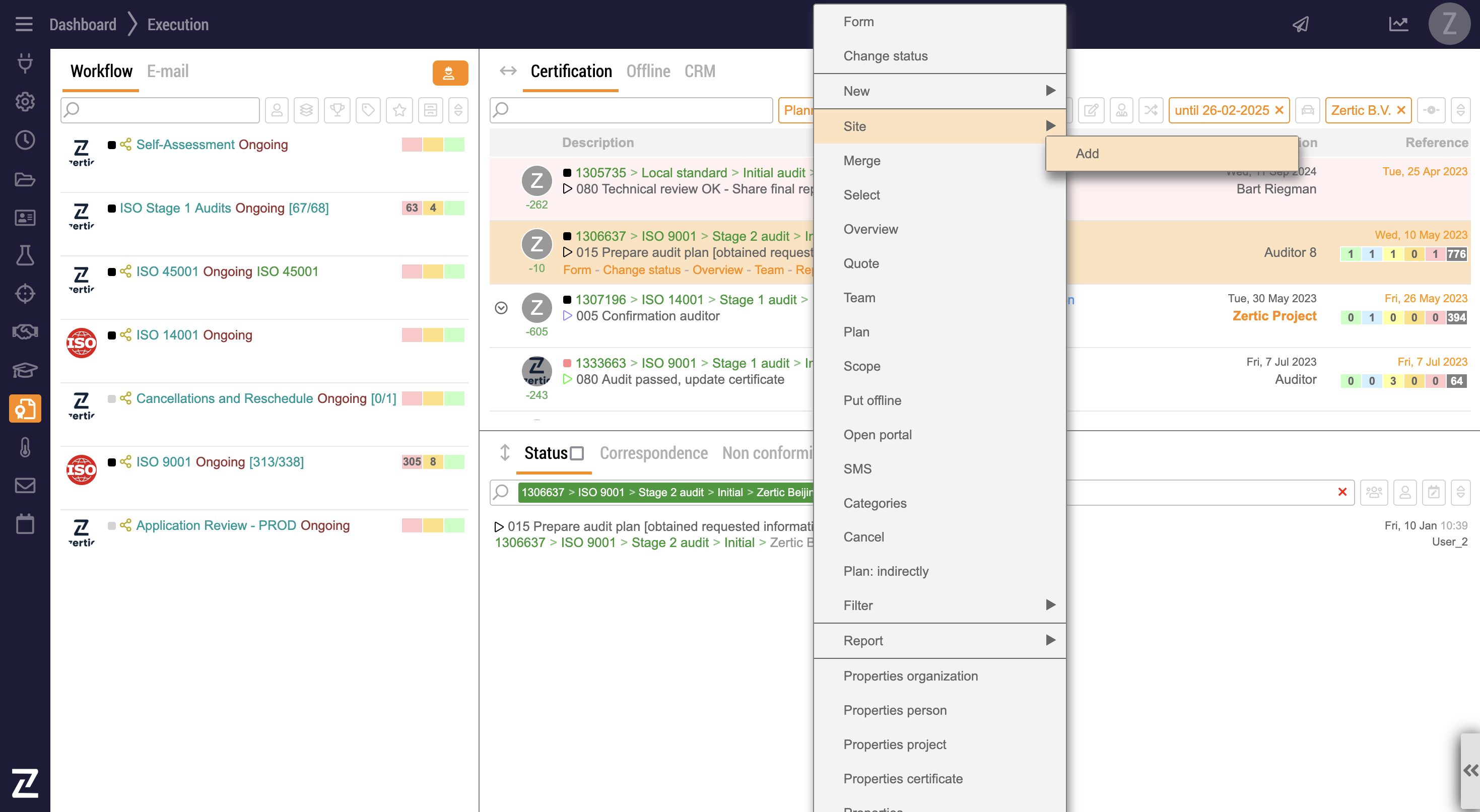Screen dimensions: 1480x812
Task: Click the 776 grey count badge
Action: point(1455,254)
